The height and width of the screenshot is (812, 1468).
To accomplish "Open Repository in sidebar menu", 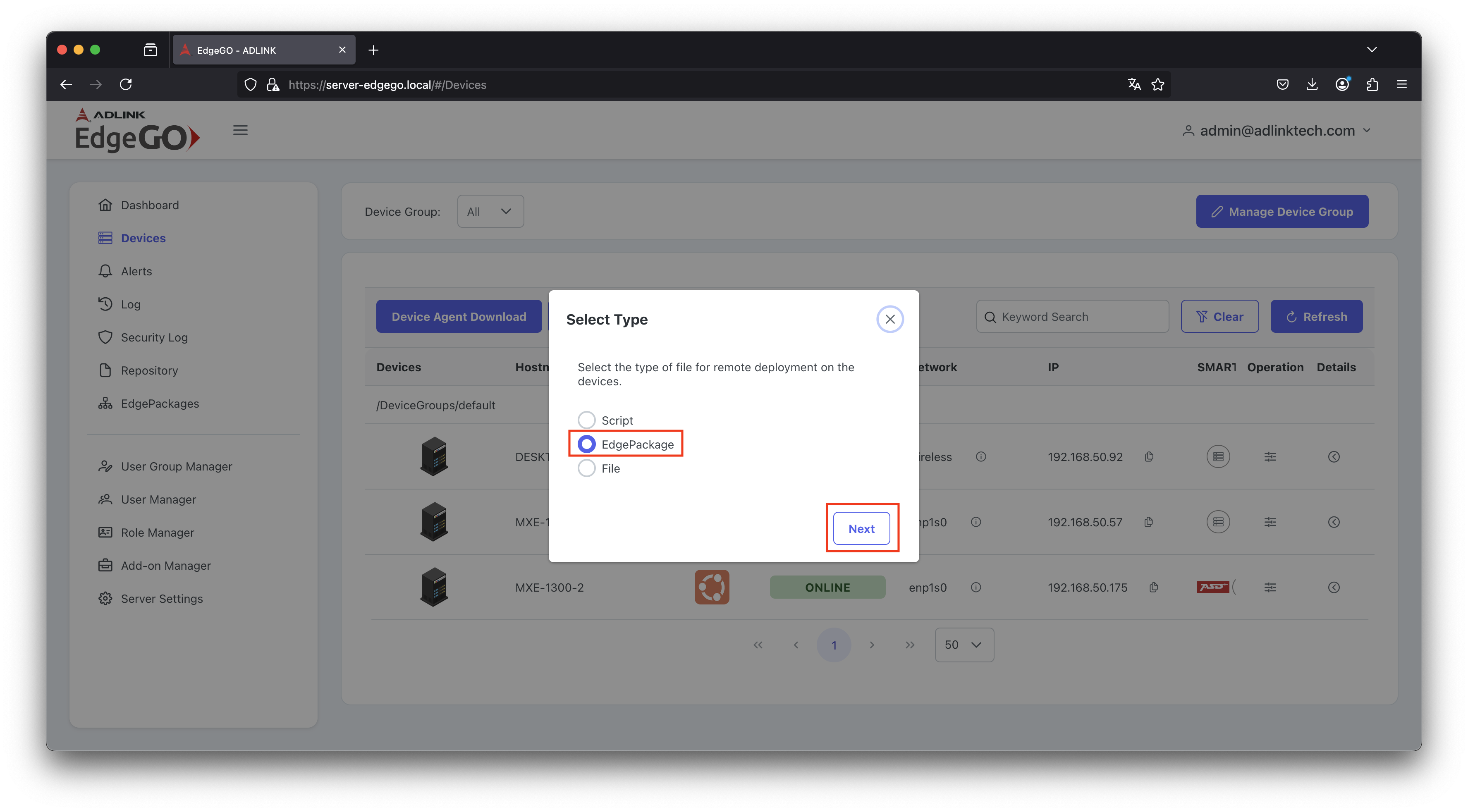I will [149, 370].
